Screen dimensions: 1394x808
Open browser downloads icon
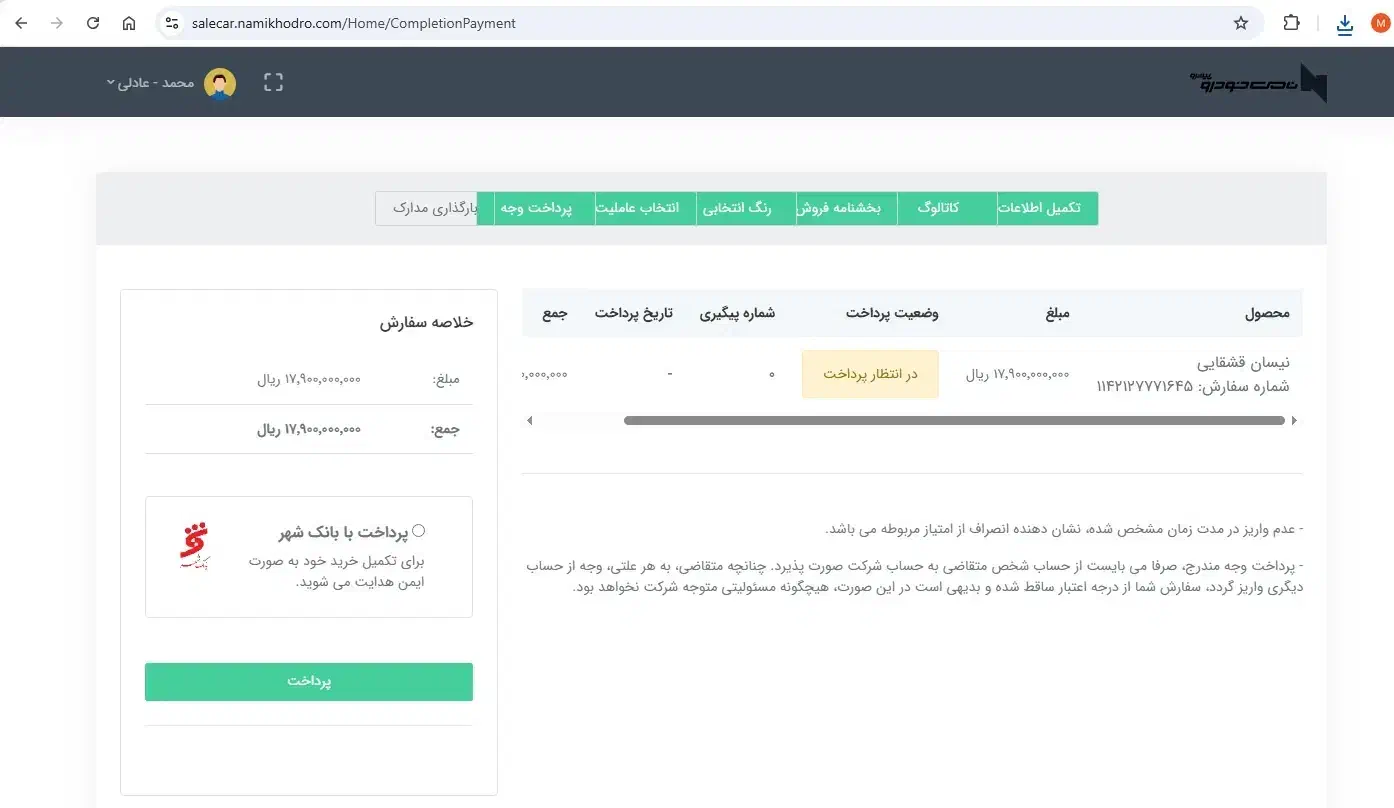1344,24
